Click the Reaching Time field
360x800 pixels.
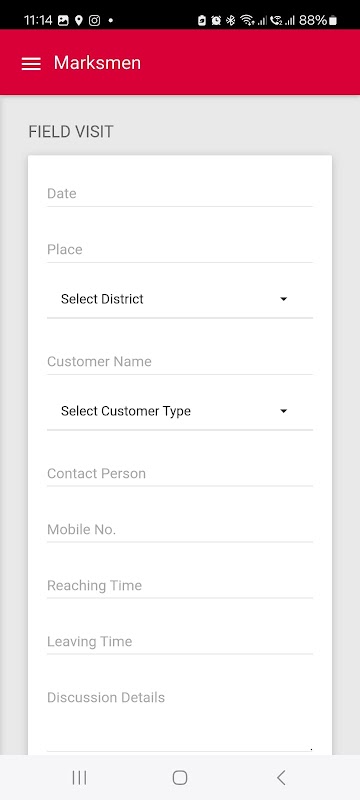click(x=179, y=586)
